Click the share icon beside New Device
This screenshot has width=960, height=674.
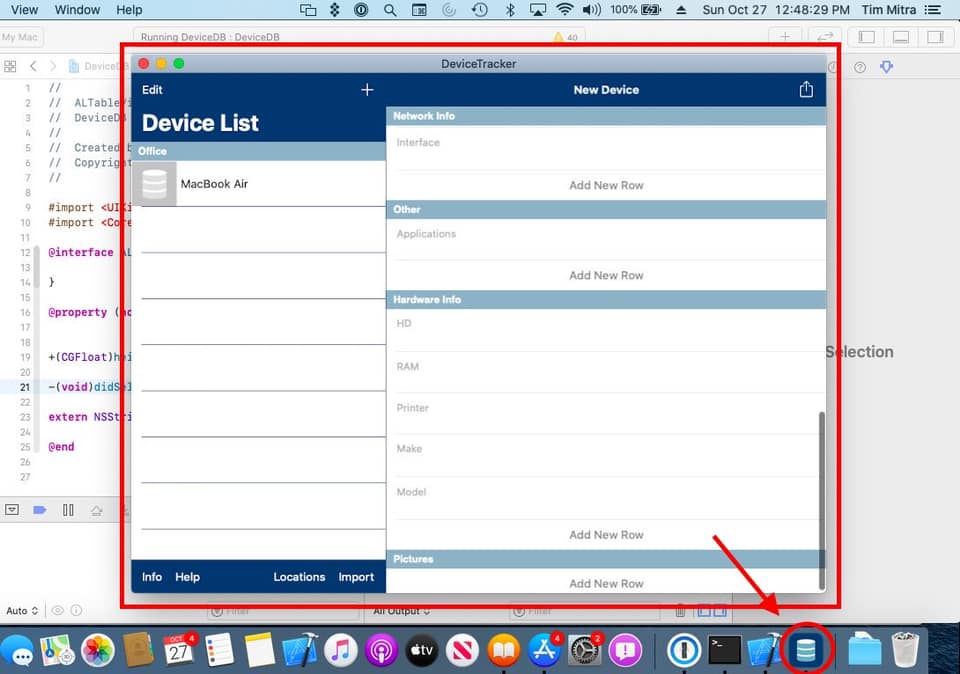pyautogui.click(x=806, y=90)
